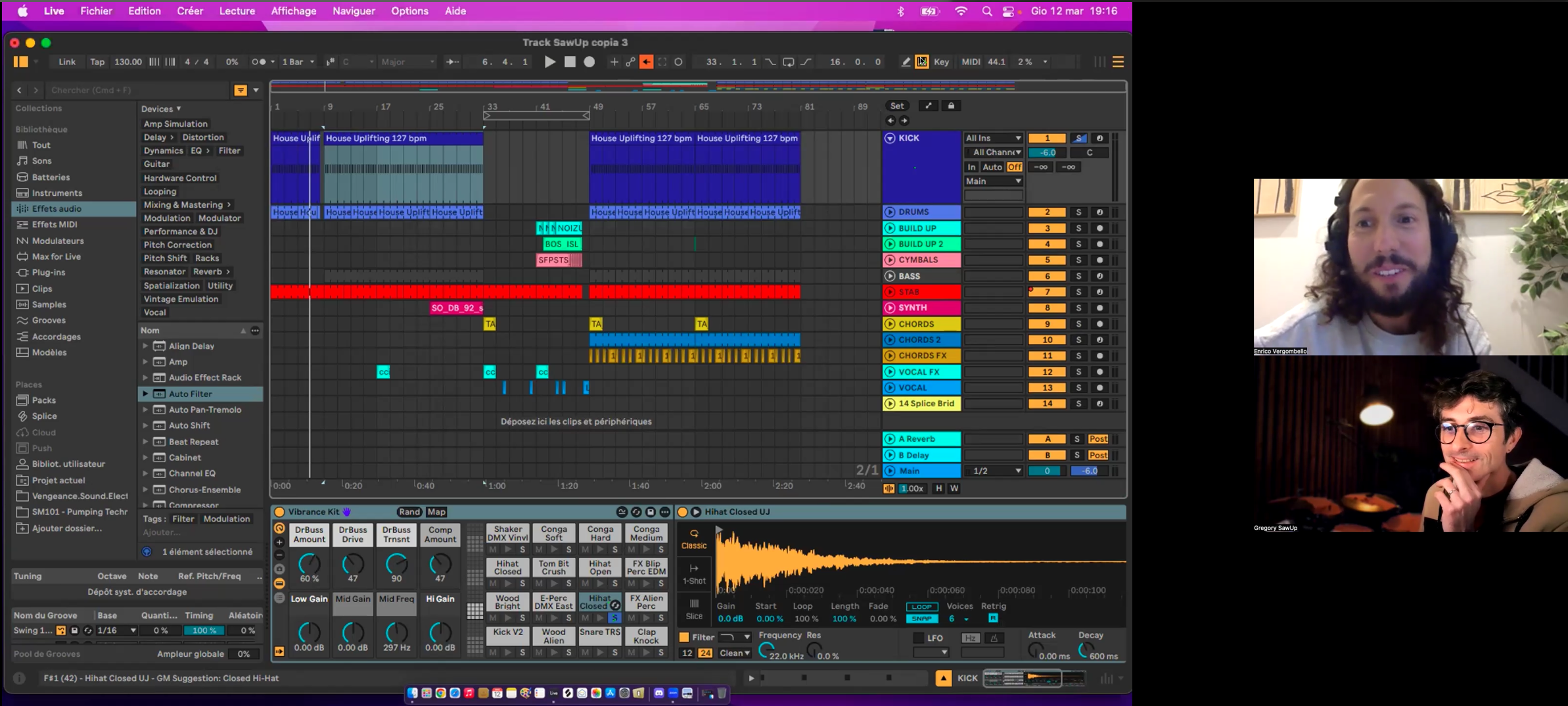Viewport: 1568px width, 706px height.
Task: Enable the LFO checkbox in Simpler
Action: coord(919,638)
